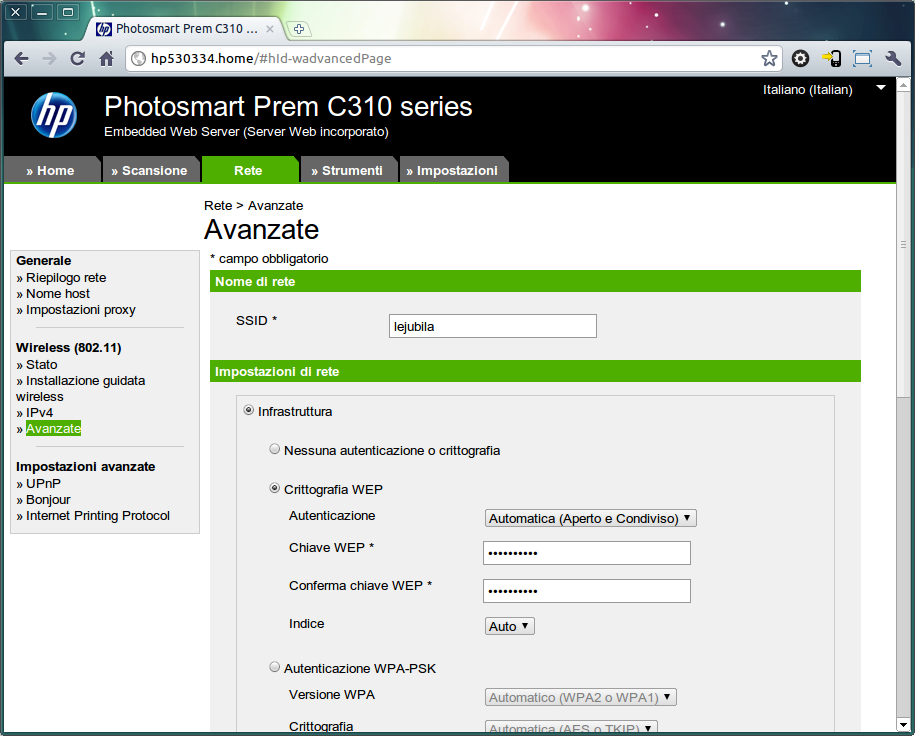Open the Internet Printing Protocol link
915x736 pixels.
click(97, 516)
